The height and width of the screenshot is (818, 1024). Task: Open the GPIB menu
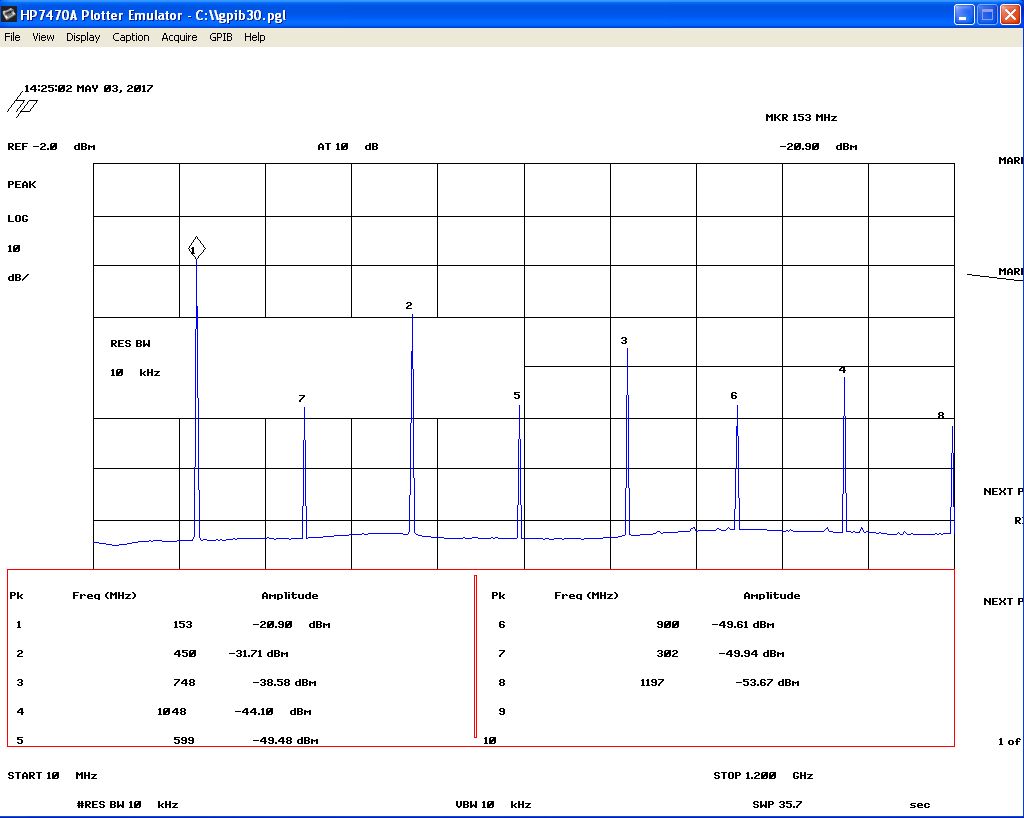(220, 37)
